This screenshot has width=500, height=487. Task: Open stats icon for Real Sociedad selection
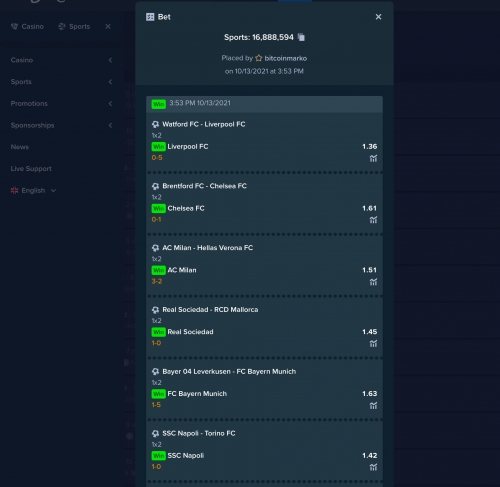[373, 344]
